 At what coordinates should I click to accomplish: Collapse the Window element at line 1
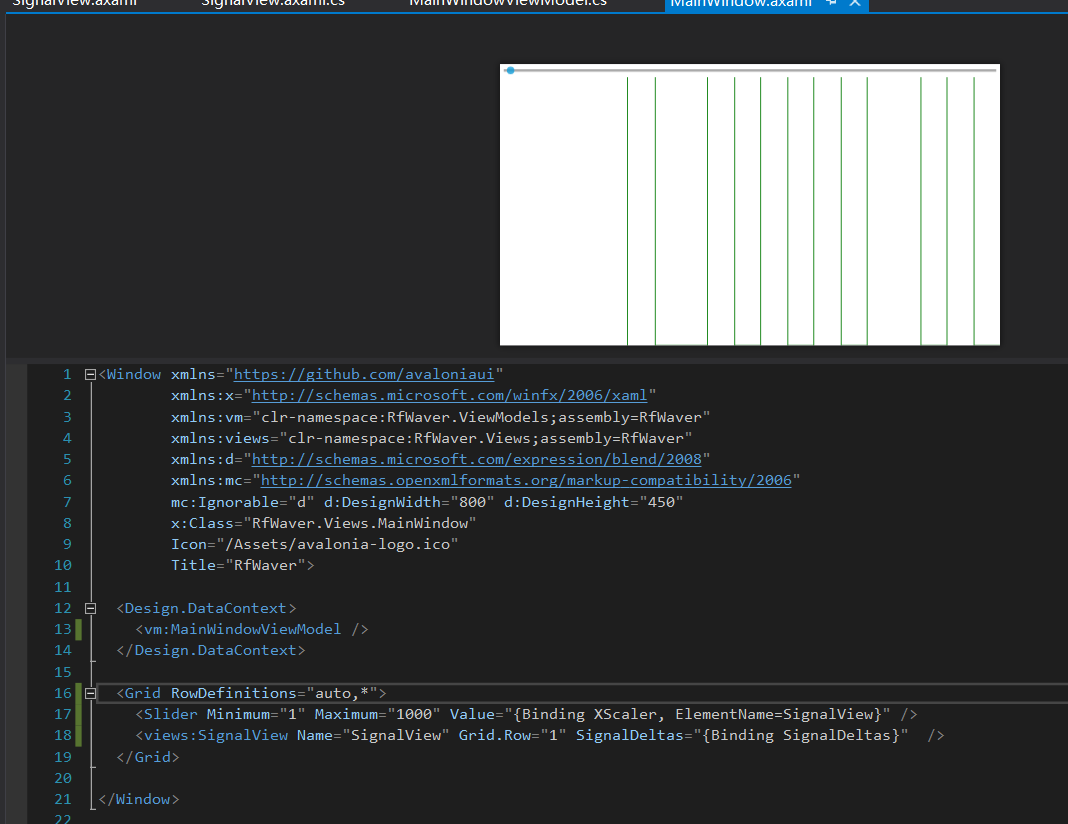pyautogui.click(x=90, y=375)
